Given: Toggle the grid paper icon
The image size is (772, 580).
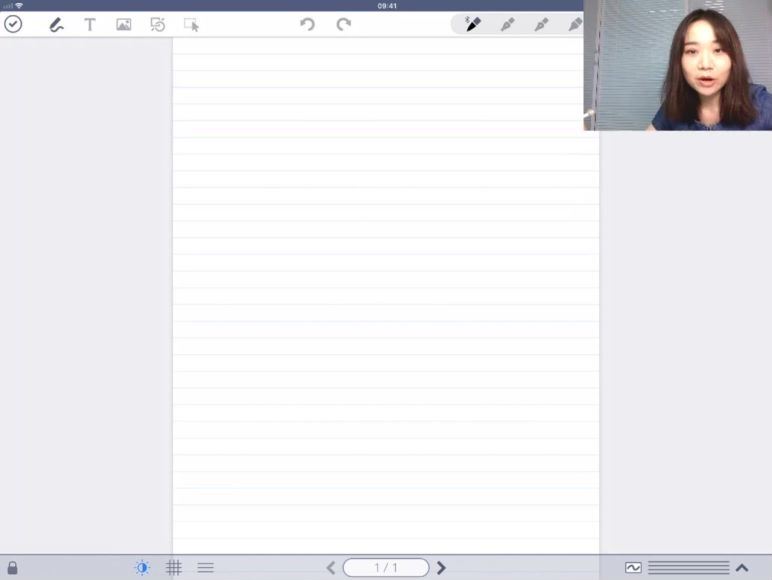Looking at the screenshot, I should click(174, 568).
